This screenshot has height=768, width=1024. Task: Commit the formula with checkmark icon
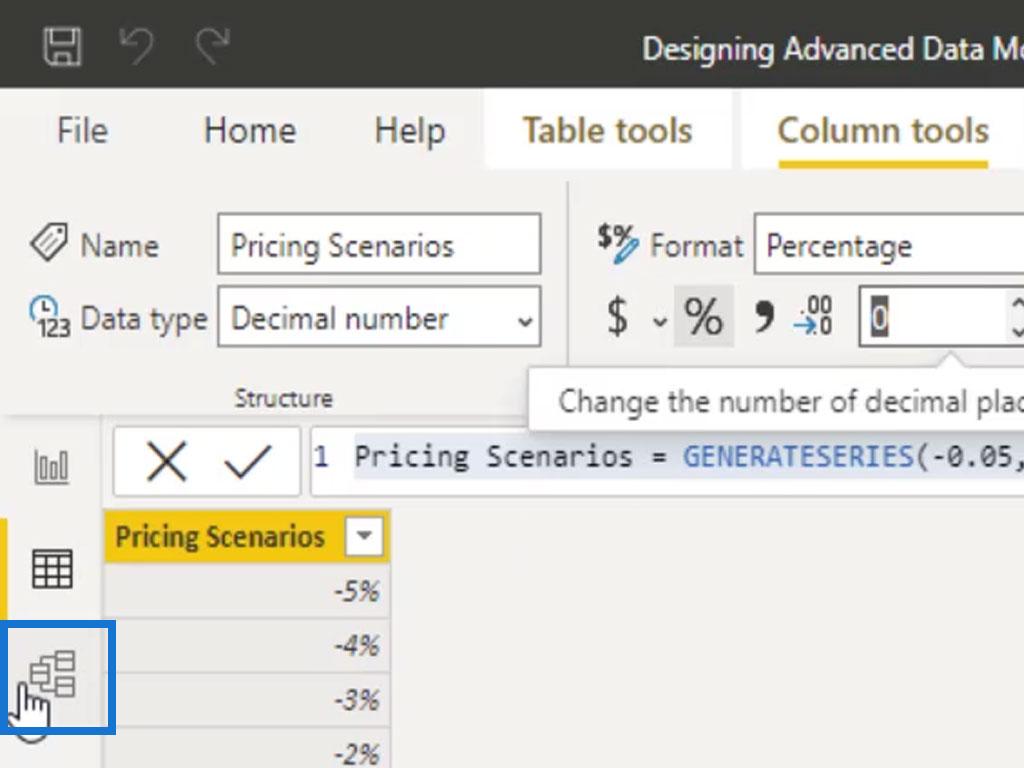pos(248,461)
